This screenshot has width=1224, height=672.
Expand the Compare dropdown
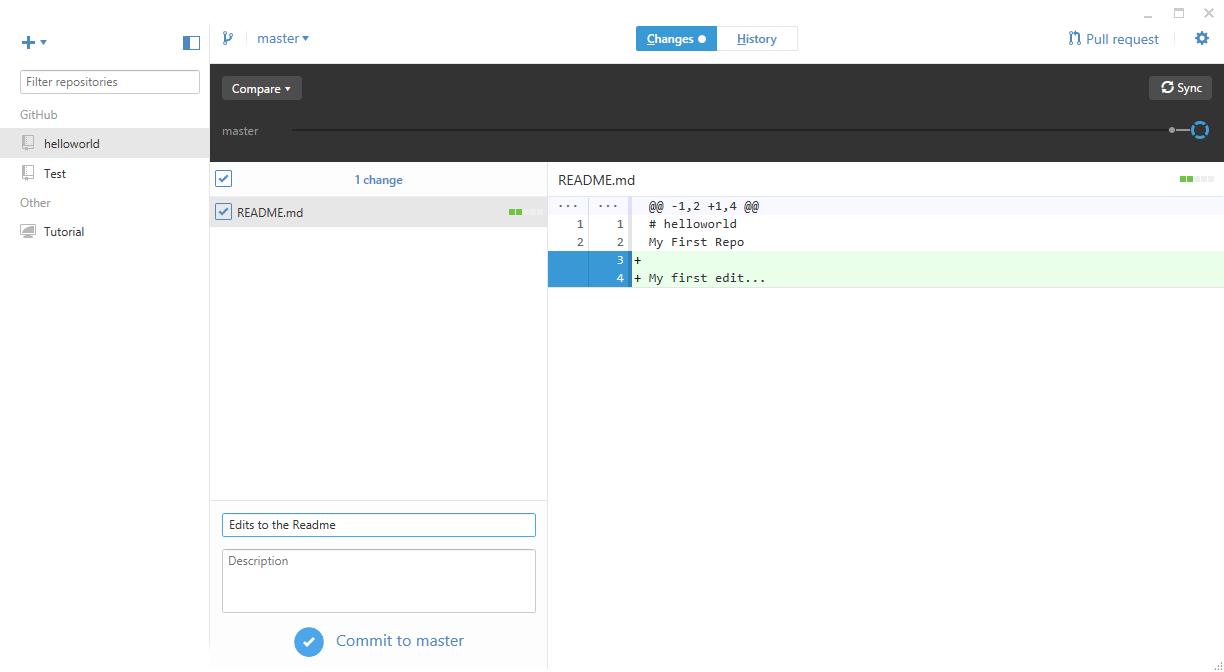pos(261,88)
